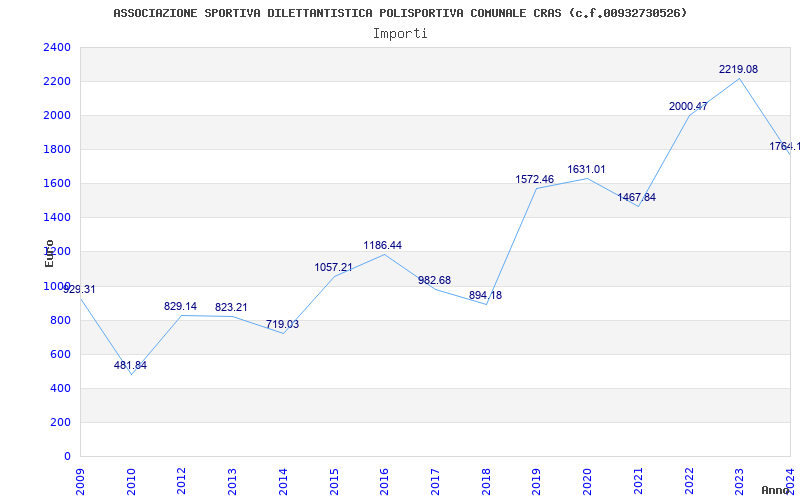Click the 2017 year axis label
The image size is (800, 500).
pos(435,481)
